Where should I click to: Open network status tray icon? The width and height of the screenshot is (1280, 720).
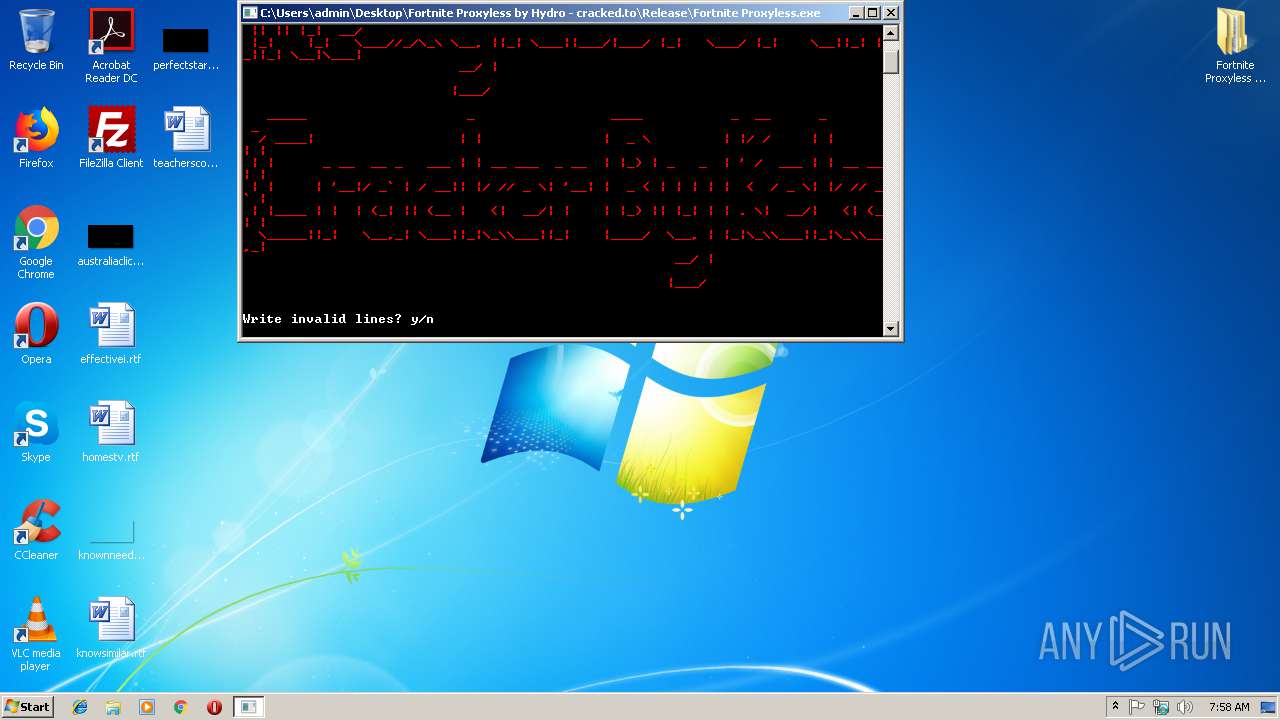(1161, 707)
